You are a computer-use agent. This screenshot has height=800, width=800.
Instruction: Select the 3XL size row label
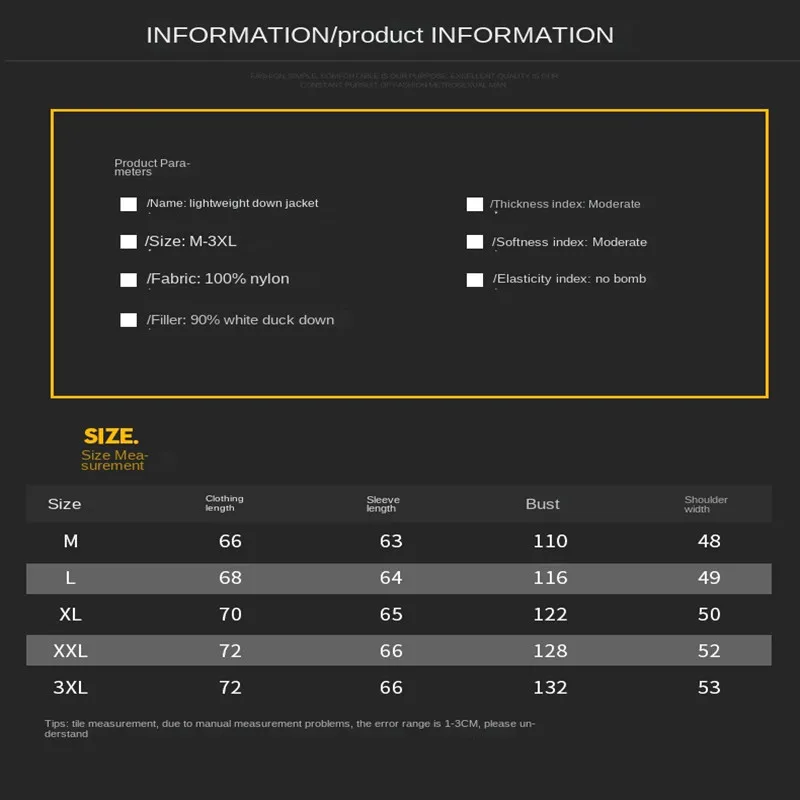70,688
